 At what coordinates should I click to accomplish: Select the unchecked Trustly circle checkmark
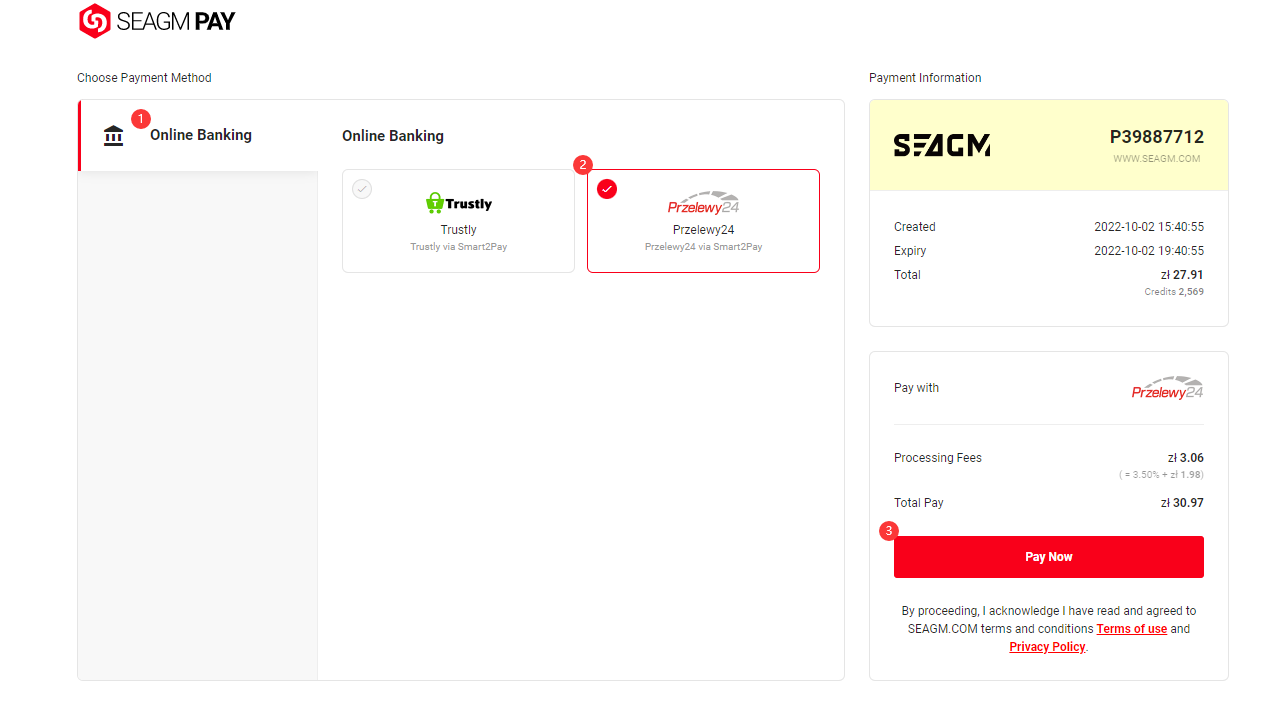coord(362,189)
